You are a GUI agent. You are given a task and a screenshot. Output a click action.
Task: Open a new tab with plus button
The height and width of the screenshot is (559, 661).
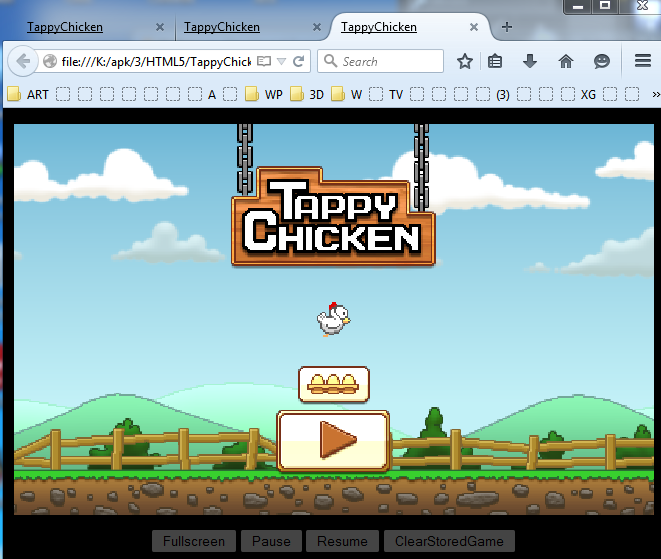tap(507, 27)
